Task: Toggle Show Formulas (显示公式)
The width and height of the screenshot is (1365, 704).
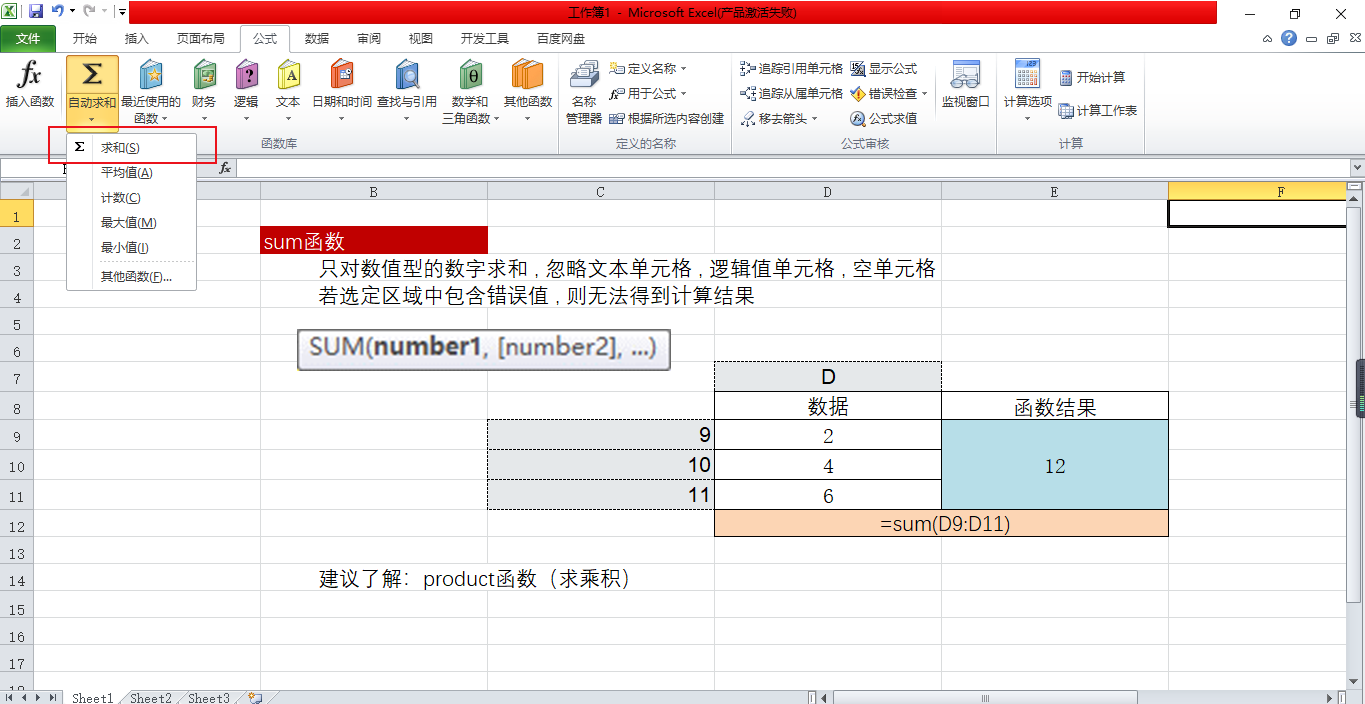Action: click(x=884, y=69)
